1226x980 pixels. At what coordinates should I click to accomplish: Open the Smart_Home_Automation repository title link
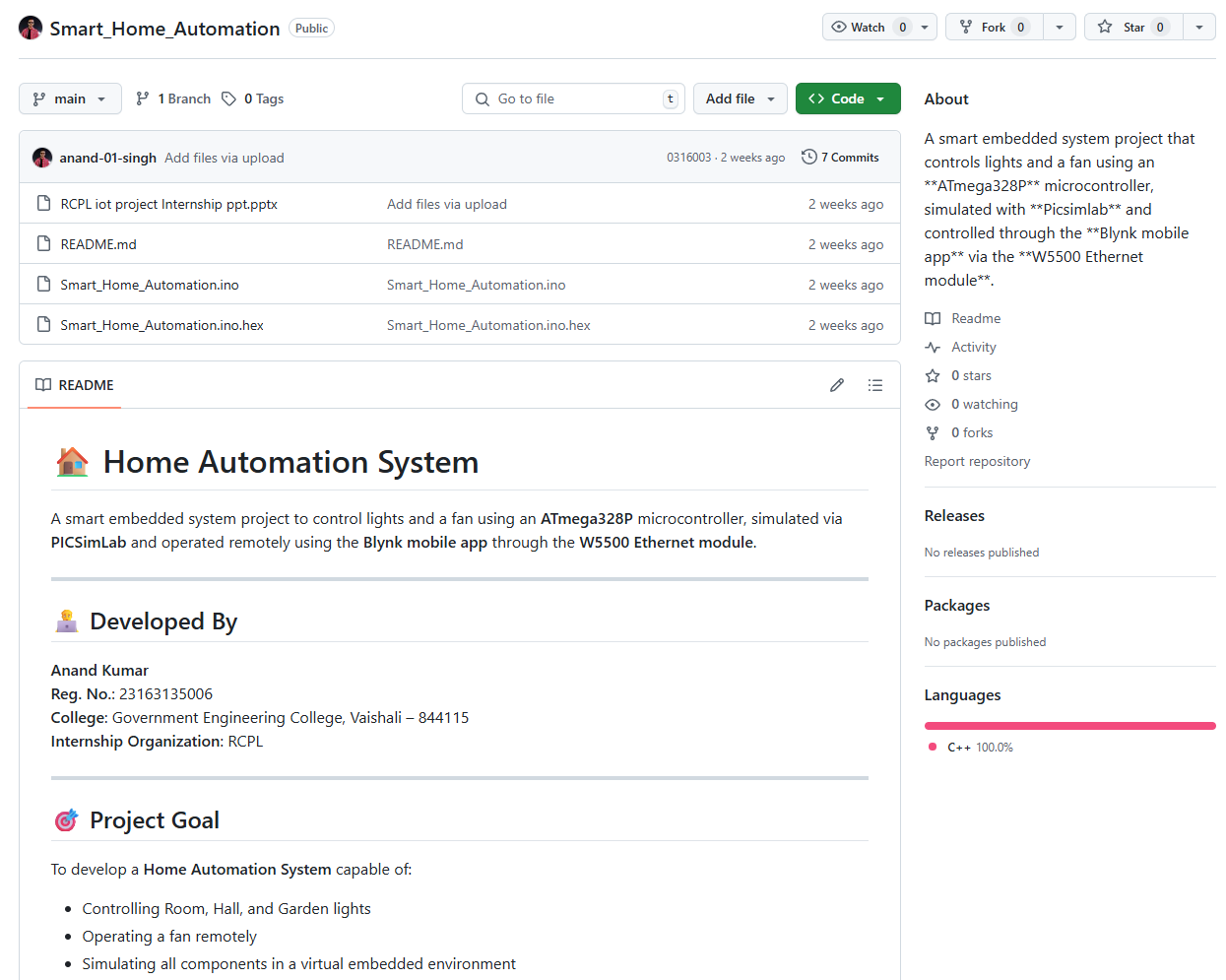(x=164, y=29)
